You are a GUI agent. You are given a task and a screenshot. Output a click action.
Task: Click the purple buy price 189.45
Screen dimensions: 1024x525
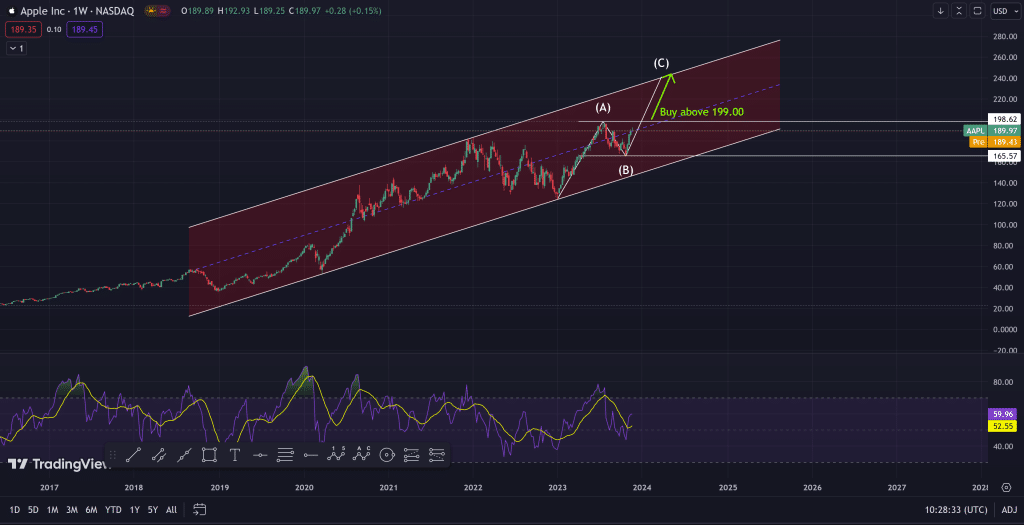(86, 29)
